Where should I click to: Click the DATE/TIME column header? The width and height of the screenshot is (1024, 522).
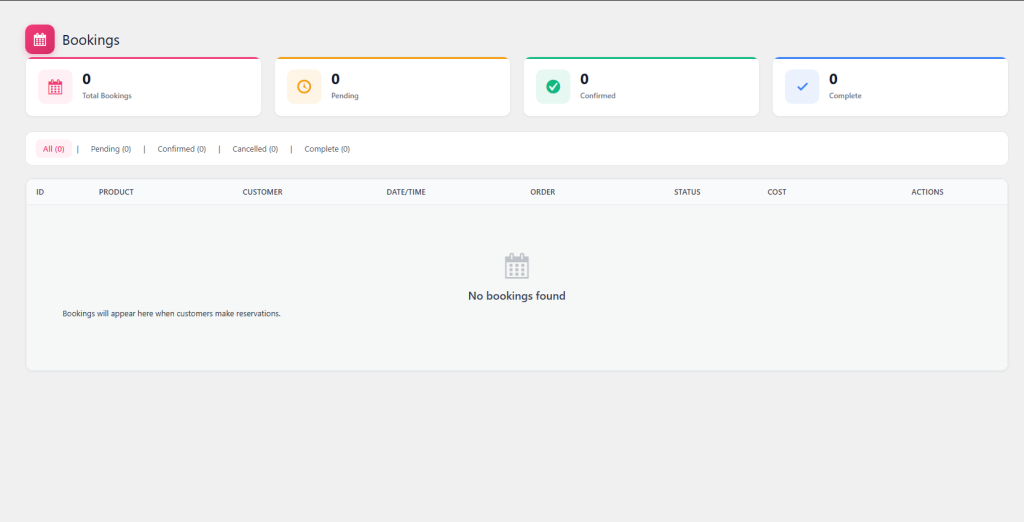click(x=406, y=192)
